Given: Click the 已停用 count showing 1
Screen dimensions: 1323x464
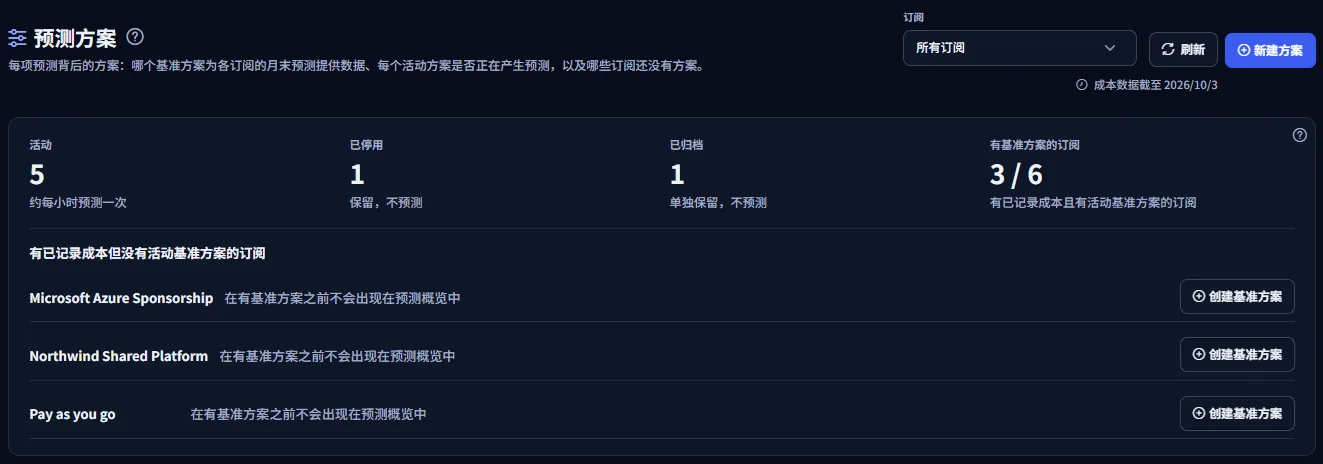Looking at the screenshot, I should click(x=357, y=175).
